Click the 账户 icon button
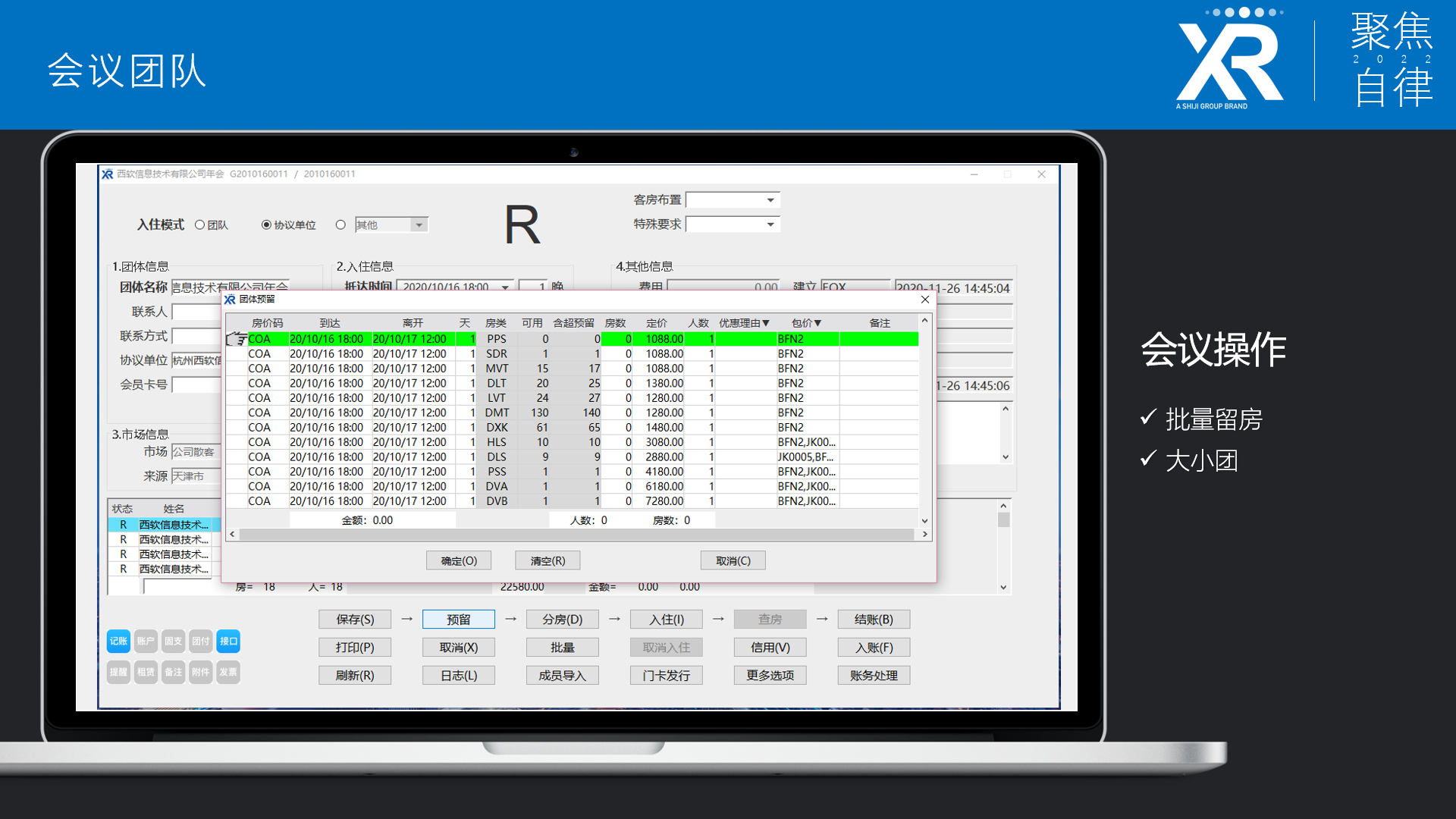 point(146,642)
